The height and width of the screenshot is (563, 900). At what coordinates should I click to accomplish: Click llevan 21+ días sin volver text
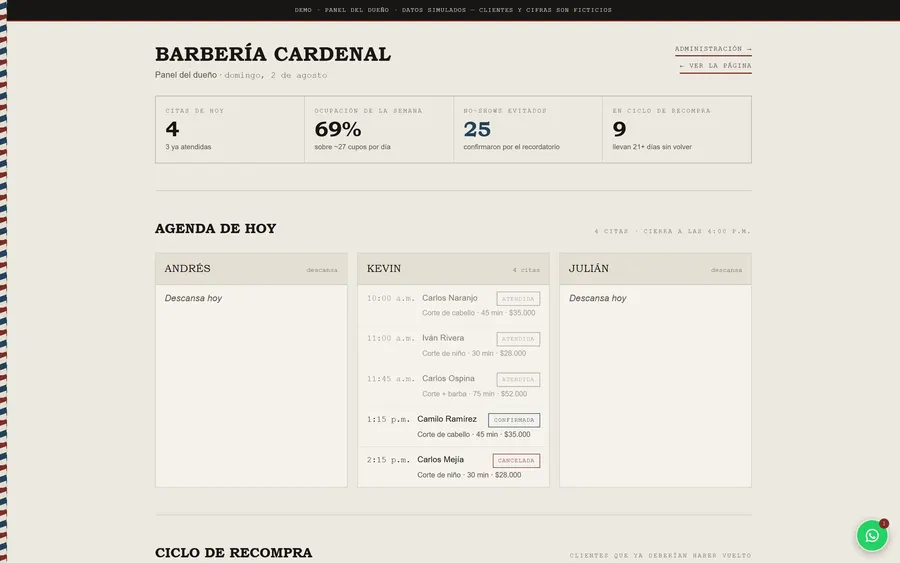click(652, 147)
